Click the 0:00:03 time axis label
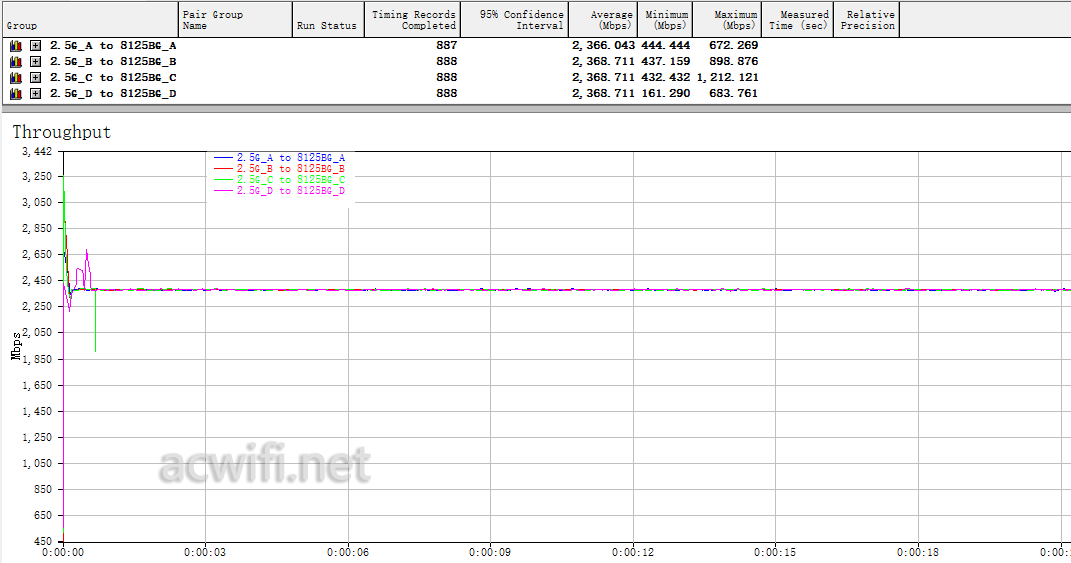1071x563 pixels. pos(205,552)
